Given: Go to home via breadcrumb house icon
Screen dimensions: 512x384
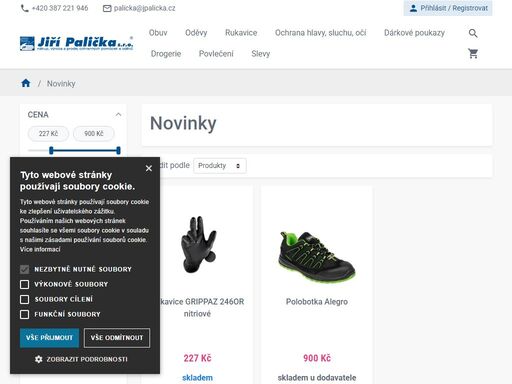Looking at the screenshot, I should pos(26,83).
